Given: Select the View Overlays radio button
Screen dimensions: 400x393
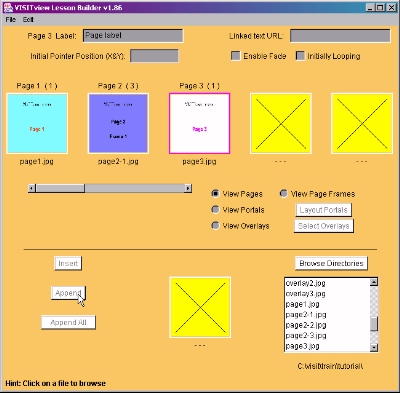Looking at the screenshot, I should 215,226.
